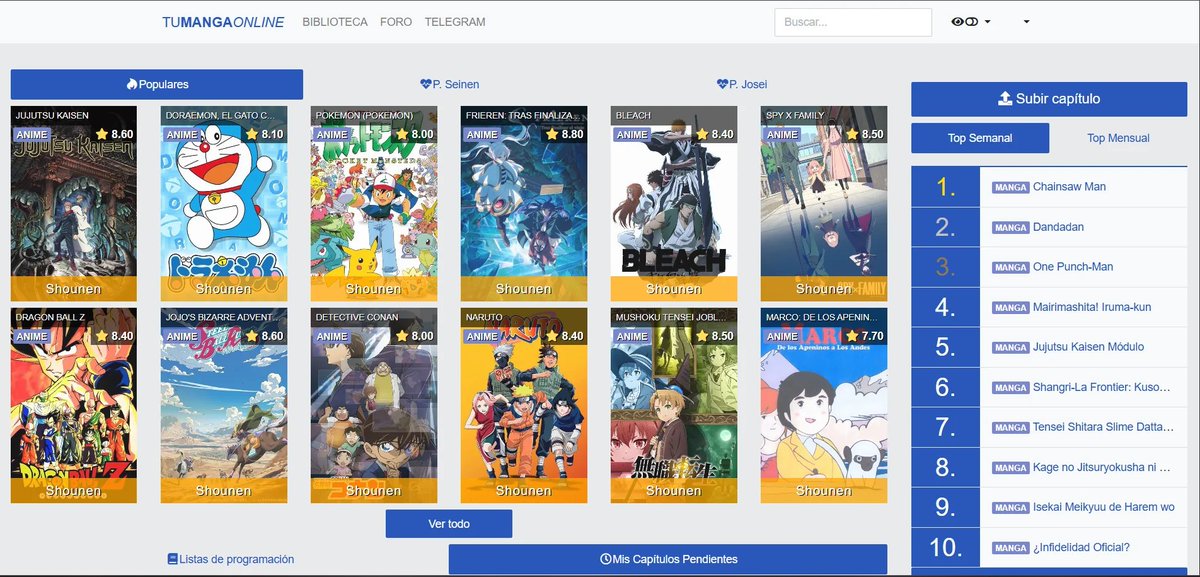Open the Pokemon cover card
This screenshot has width=1200, height=577.
pos(374,204)
